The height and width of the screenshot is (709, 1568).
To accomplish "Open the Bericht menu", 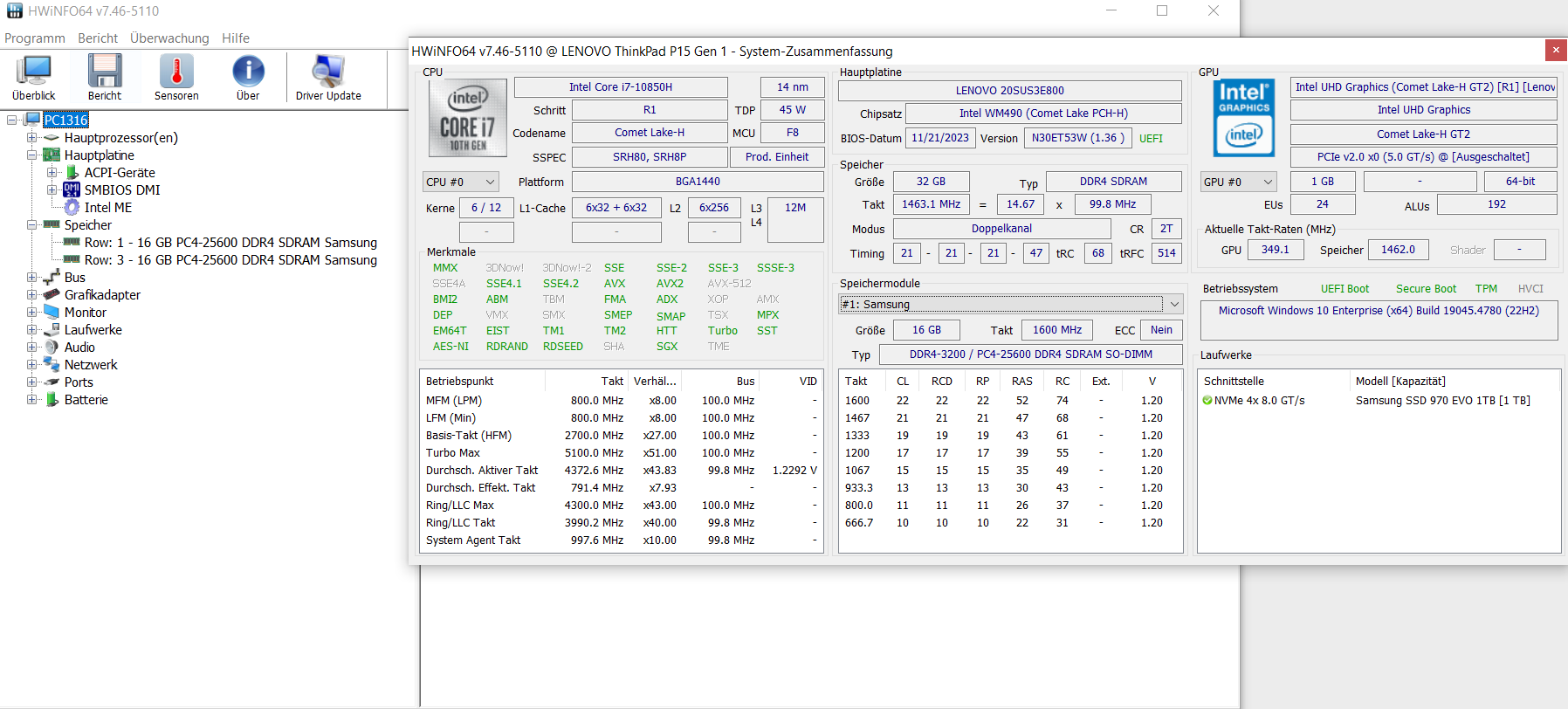I will point(98,38).
